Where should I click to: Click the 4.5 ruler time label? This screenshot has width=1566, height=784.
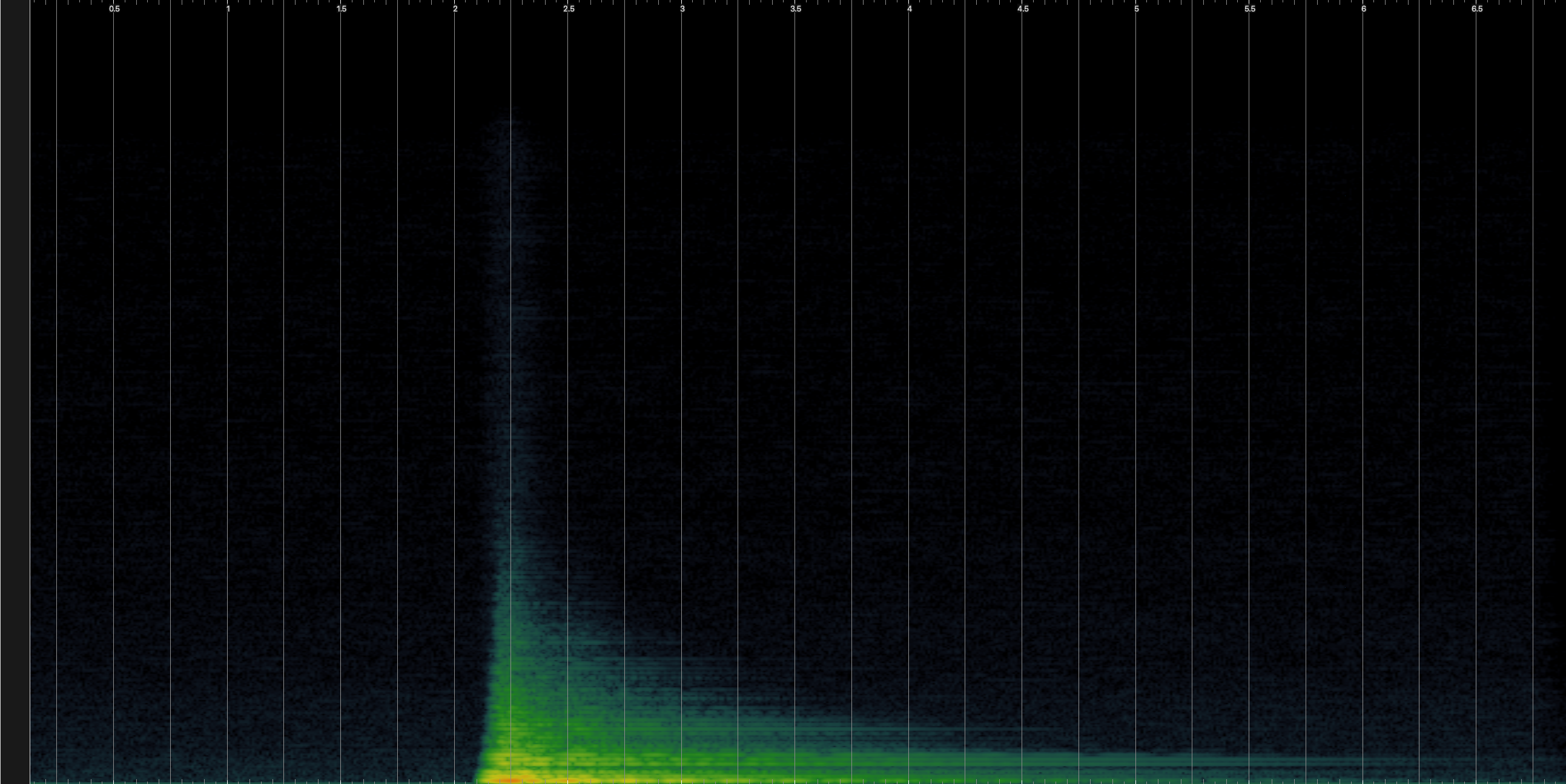[1023, 9]
